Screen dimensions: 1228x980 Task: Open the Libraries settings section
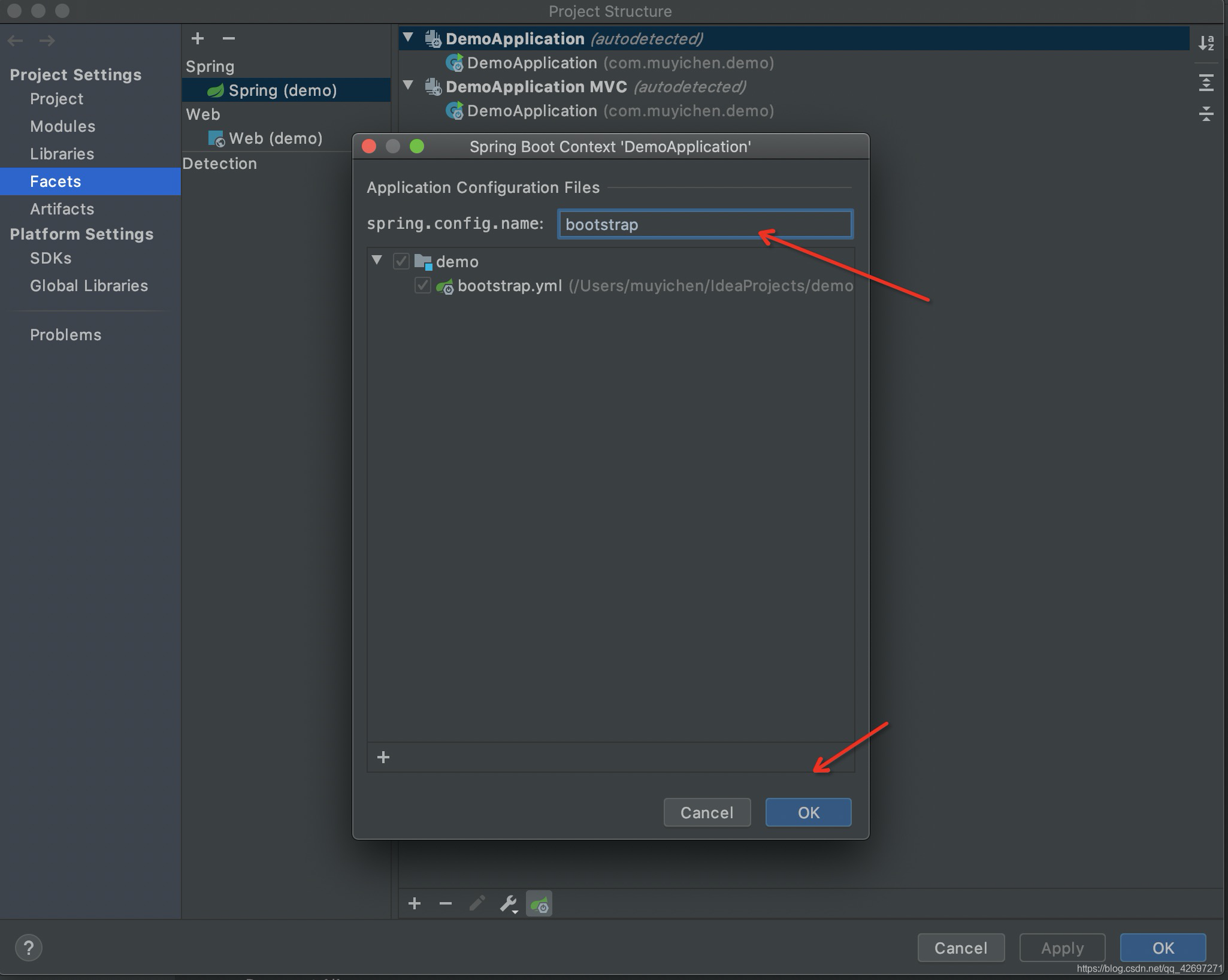tap(62, 154)
